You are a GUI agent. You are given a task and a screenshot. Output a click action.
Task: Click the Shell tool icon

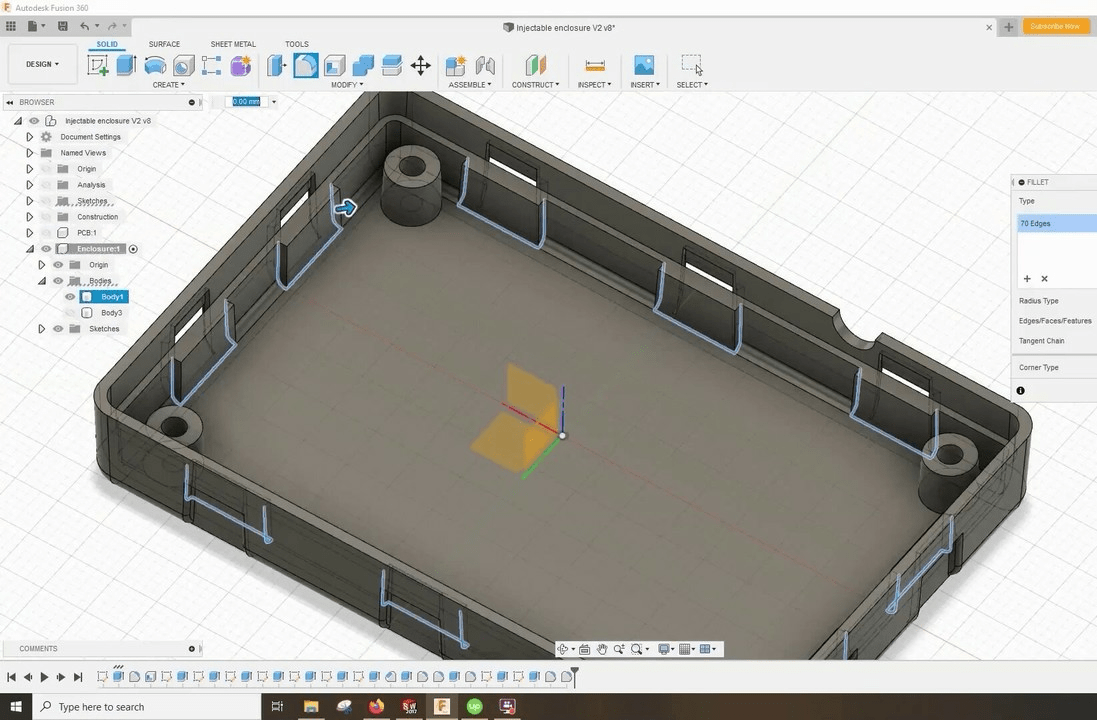[x=335, y=65]
